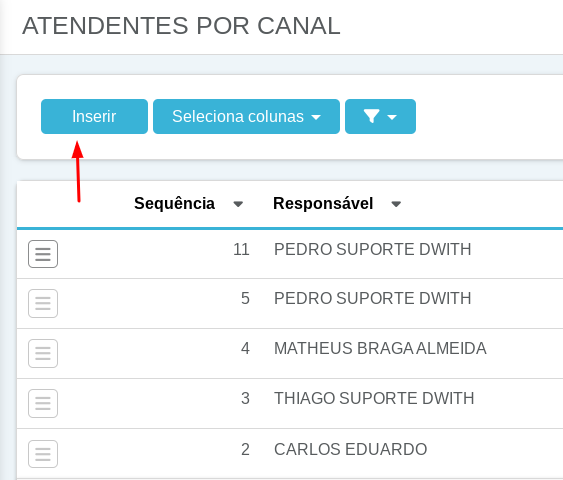Expand the Sequência column sort arrow
Image resolution: width=563 pixels, height=480 pixels.
(238, 204)
